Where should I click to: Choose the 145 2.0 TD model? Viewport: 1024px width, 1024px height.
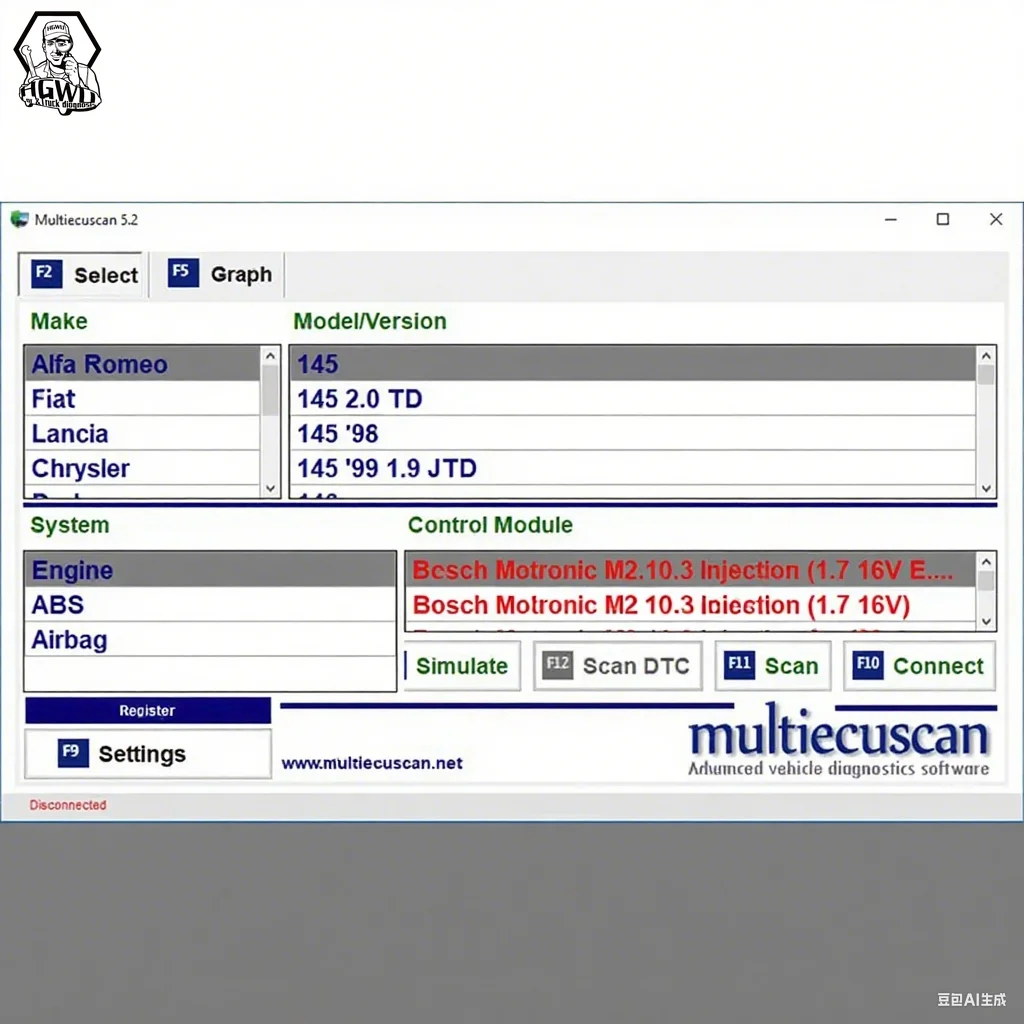[633, 398]
